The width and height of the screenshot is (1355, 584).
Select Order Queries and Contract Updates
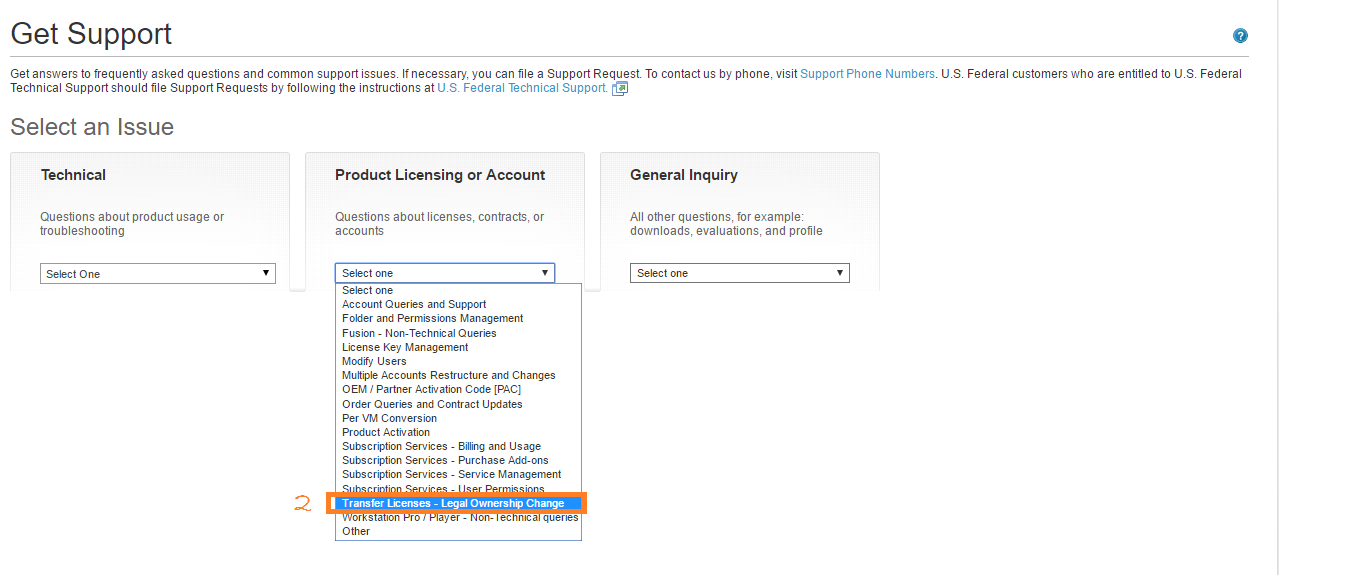pos(431,404)
